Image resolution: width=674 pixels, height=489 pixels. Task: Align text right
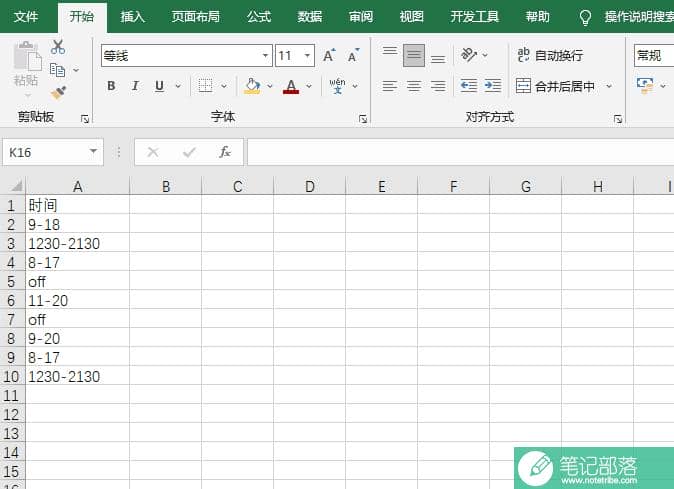[x=438, y=86]
